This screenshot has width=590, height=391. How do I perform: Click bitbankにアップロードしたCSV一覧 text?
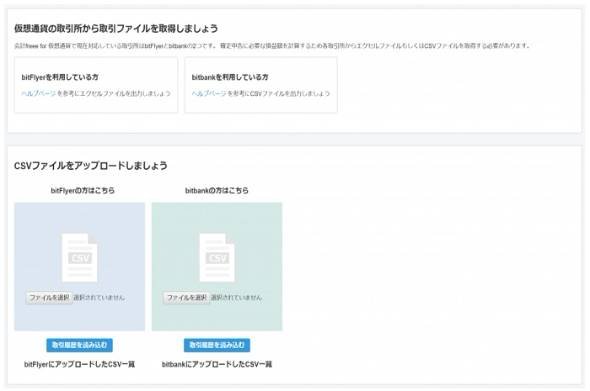[217, 364]
